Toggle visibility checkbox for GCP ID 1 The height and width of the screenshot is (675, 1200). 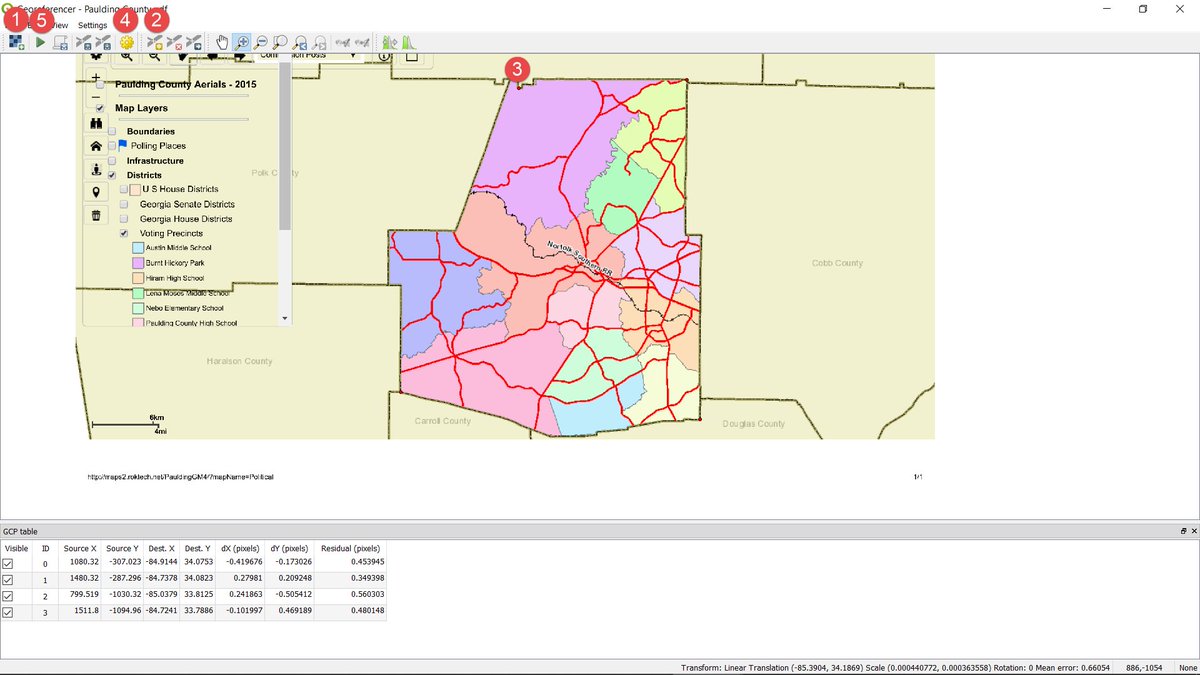coord(8,580)
